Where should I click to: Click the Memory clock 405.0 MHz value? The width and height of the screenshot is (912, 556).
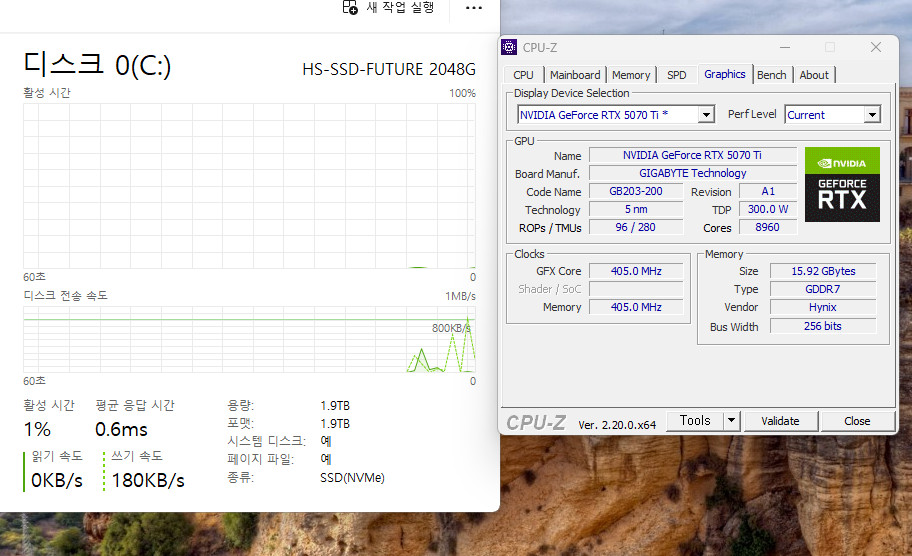coord(636,306)
